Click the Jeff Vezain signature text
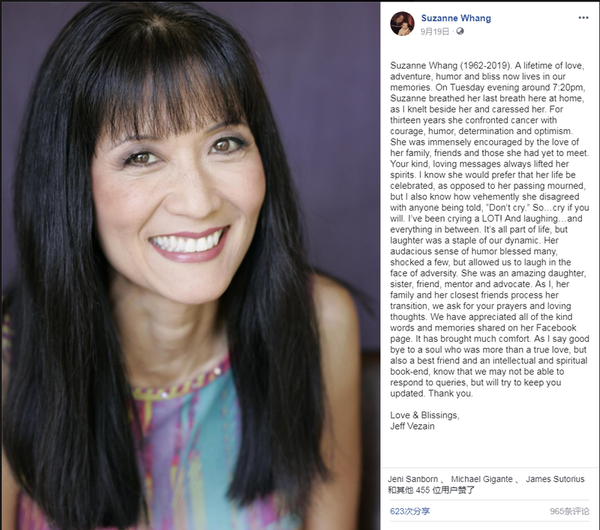600x530 pixels. coord(412,426)
